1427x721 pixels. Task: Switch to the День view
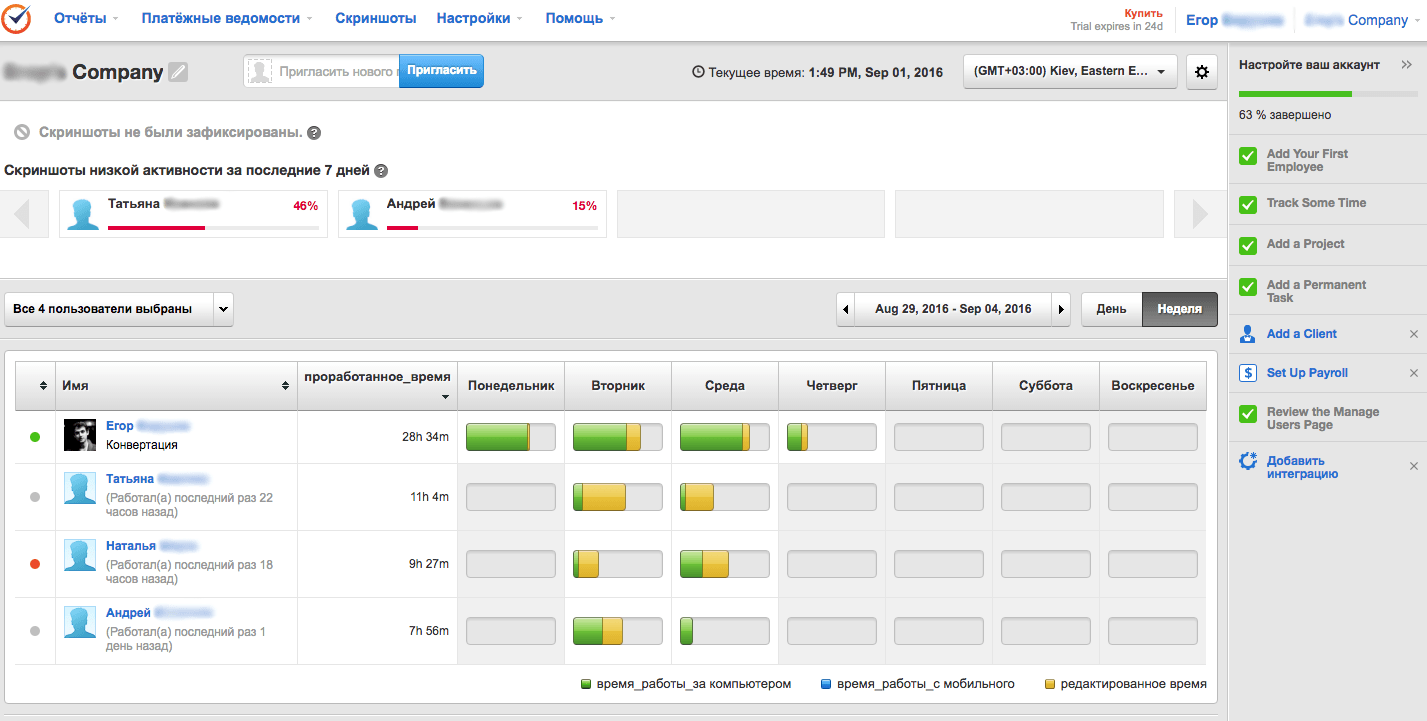(x=1111, y=309)
